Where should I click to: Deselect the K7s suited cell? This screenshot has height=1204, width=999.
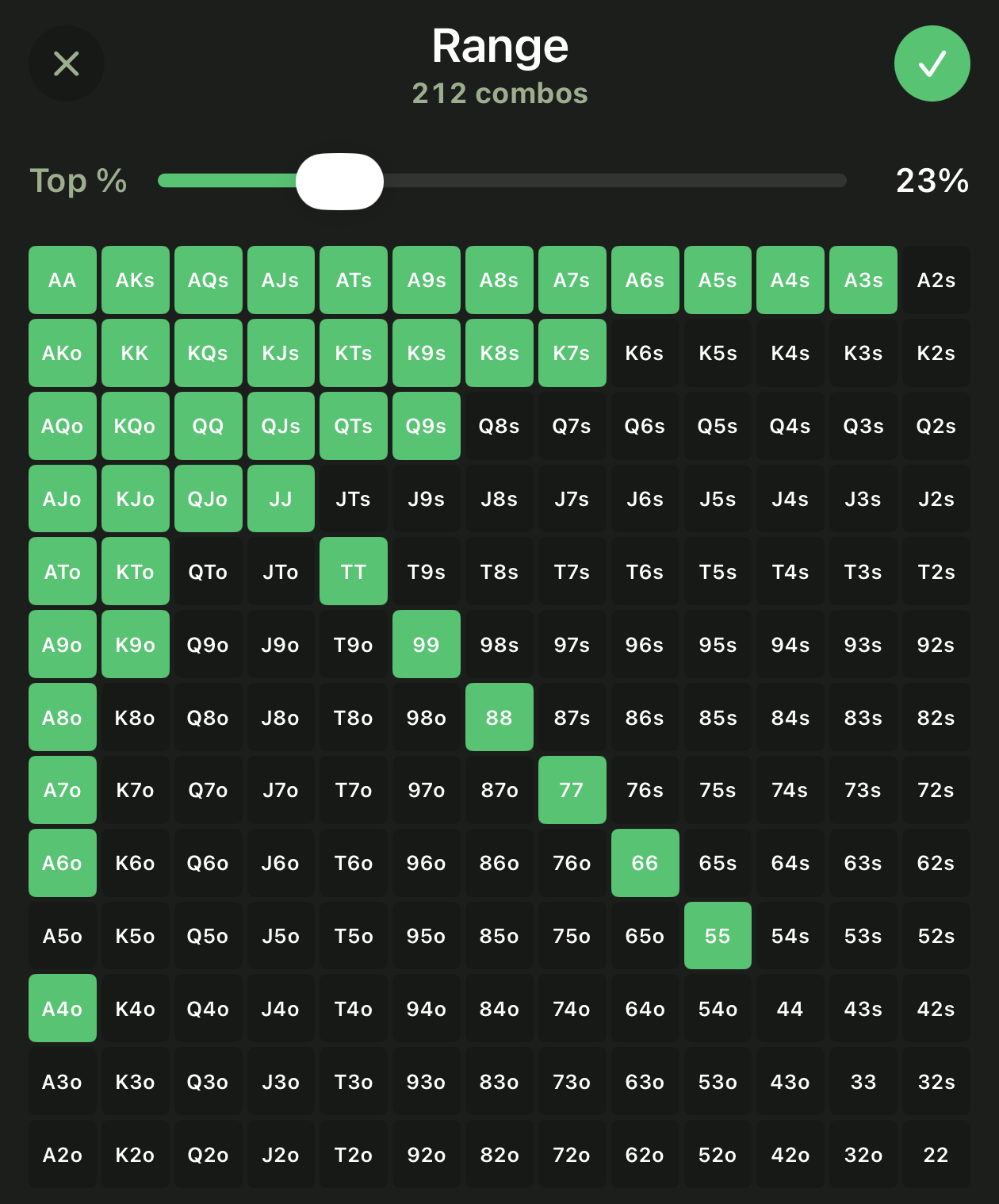click(572, 353)
